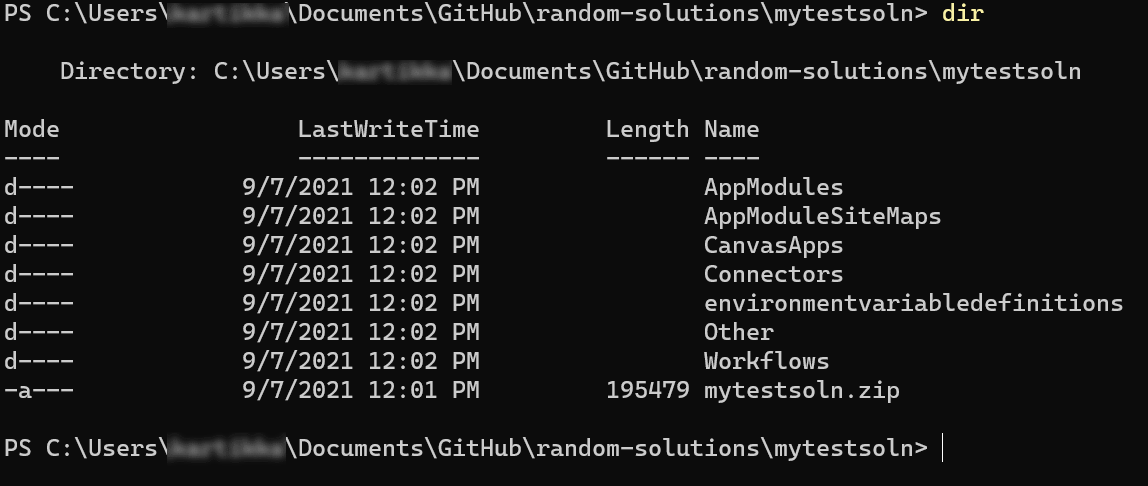Click the 12:01 PM timestamp of zip file
This screenshot has width=1148, height=486.
coord(423,390)
